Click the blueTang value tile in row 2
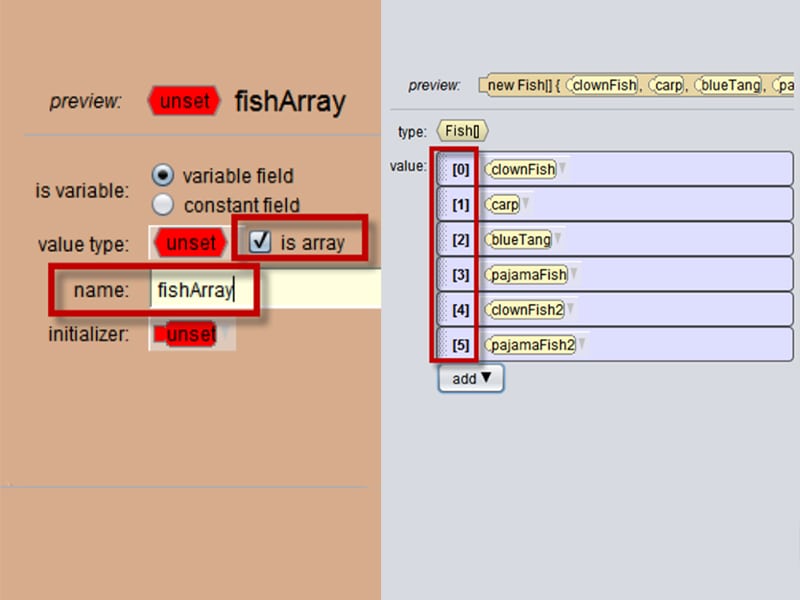This screenshot has width=800, height=600. point(518,239)
